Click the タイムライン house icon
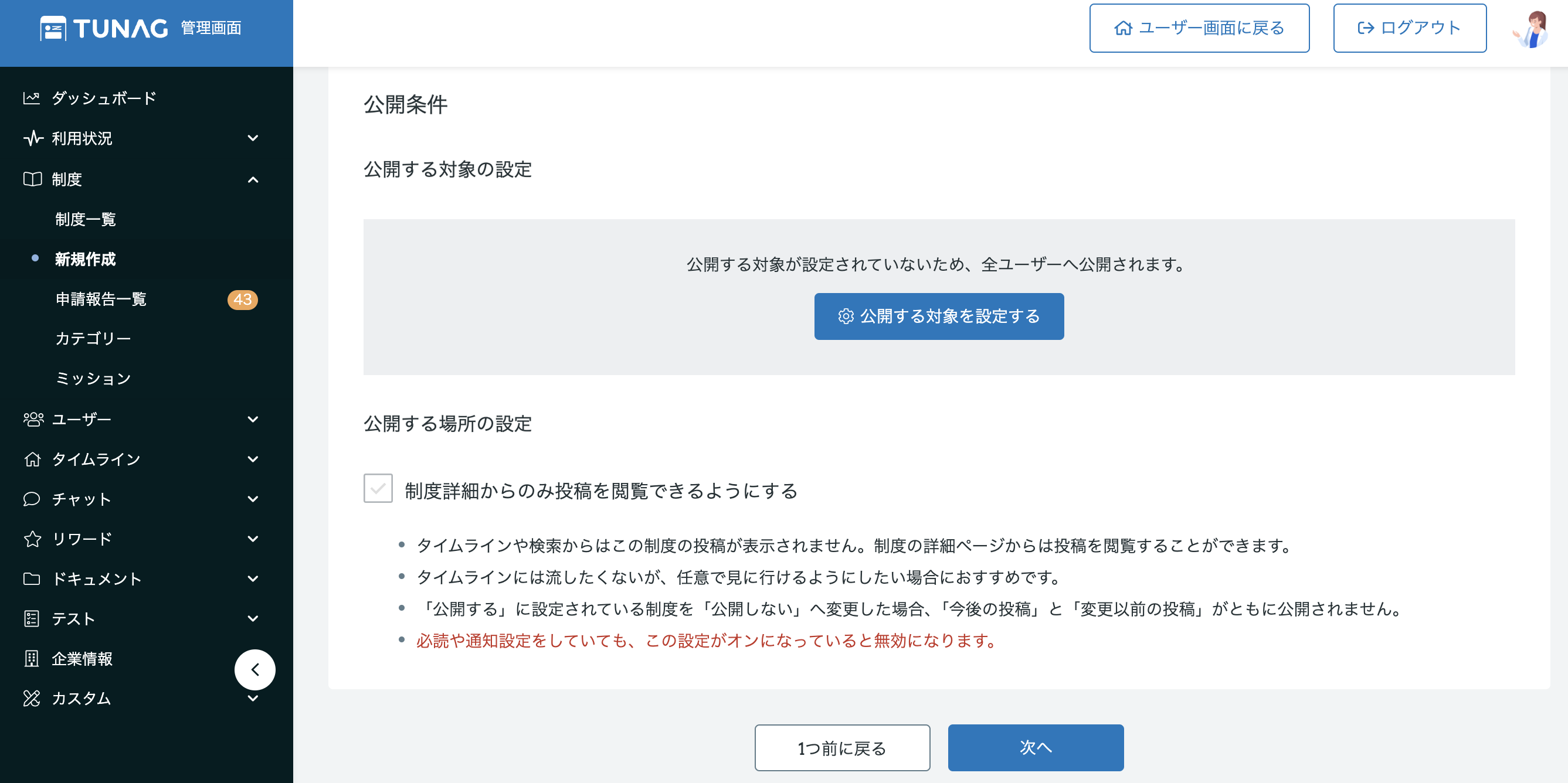 pyautogui.click(x=32, y=459)
